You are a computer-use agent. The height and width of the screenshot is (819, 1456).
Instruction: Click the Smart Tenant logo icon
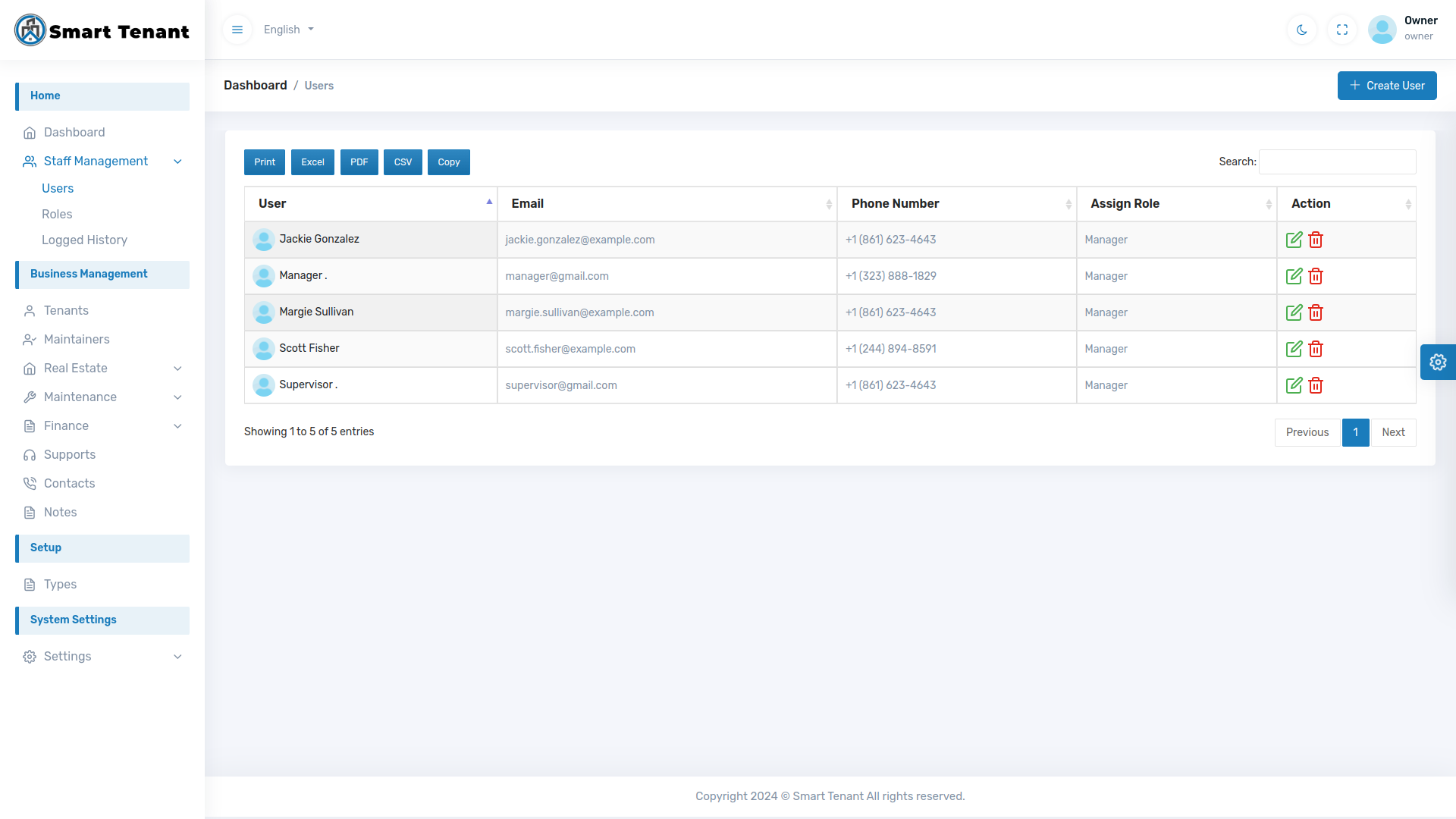tap(30, 30)
